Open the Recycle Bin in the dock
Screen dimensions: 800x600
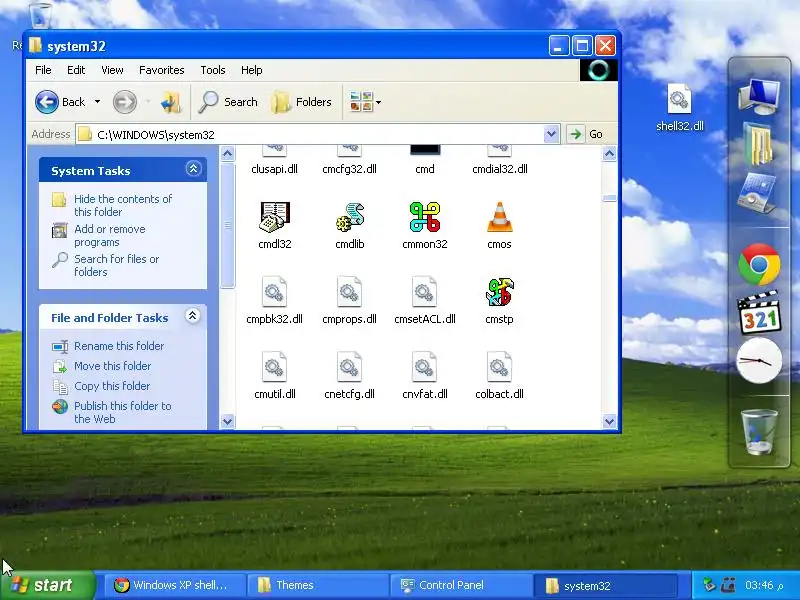(x=759, y=432)
